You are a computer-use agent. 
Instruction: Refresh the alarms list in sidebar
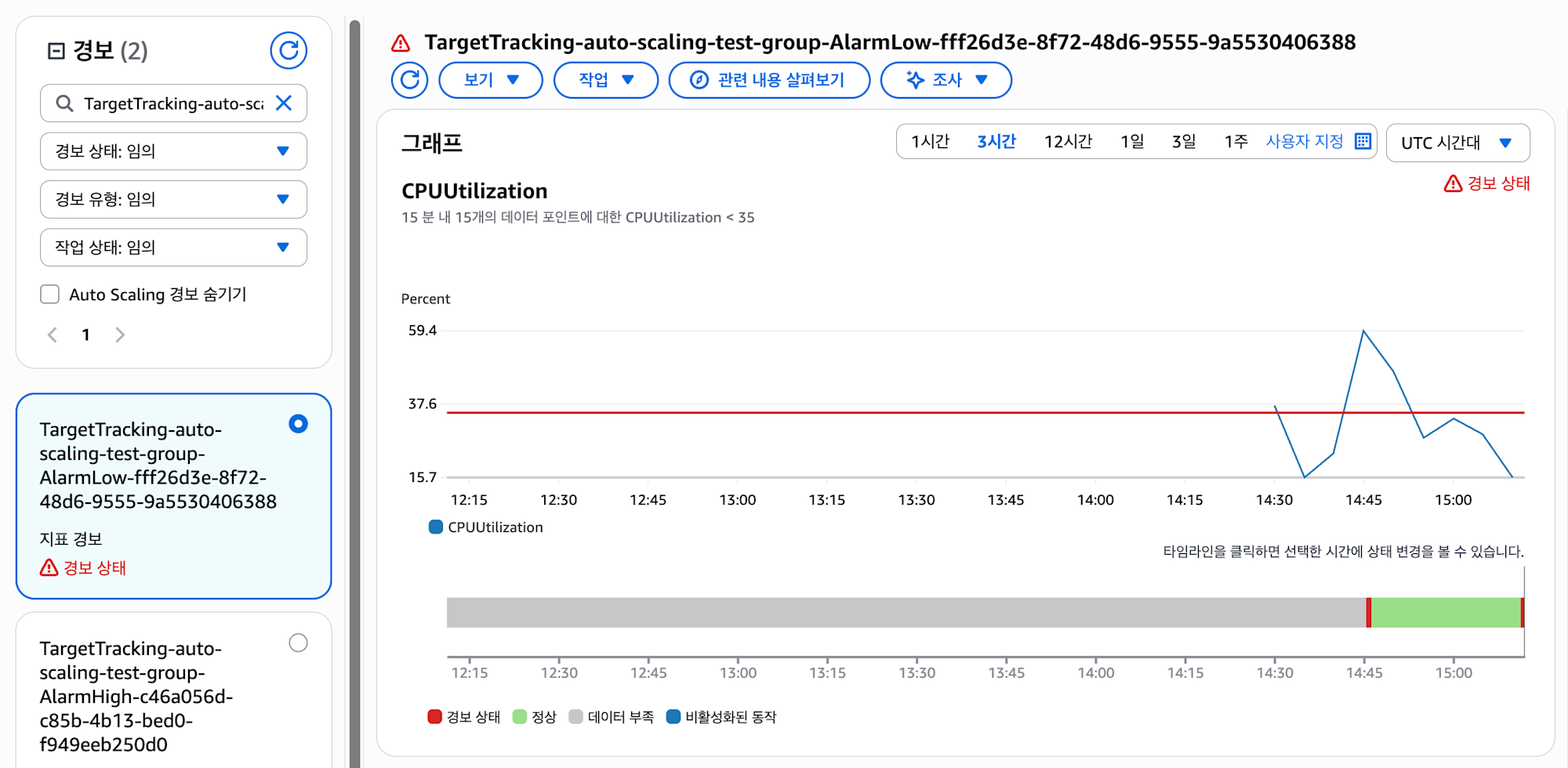[289, 51]
